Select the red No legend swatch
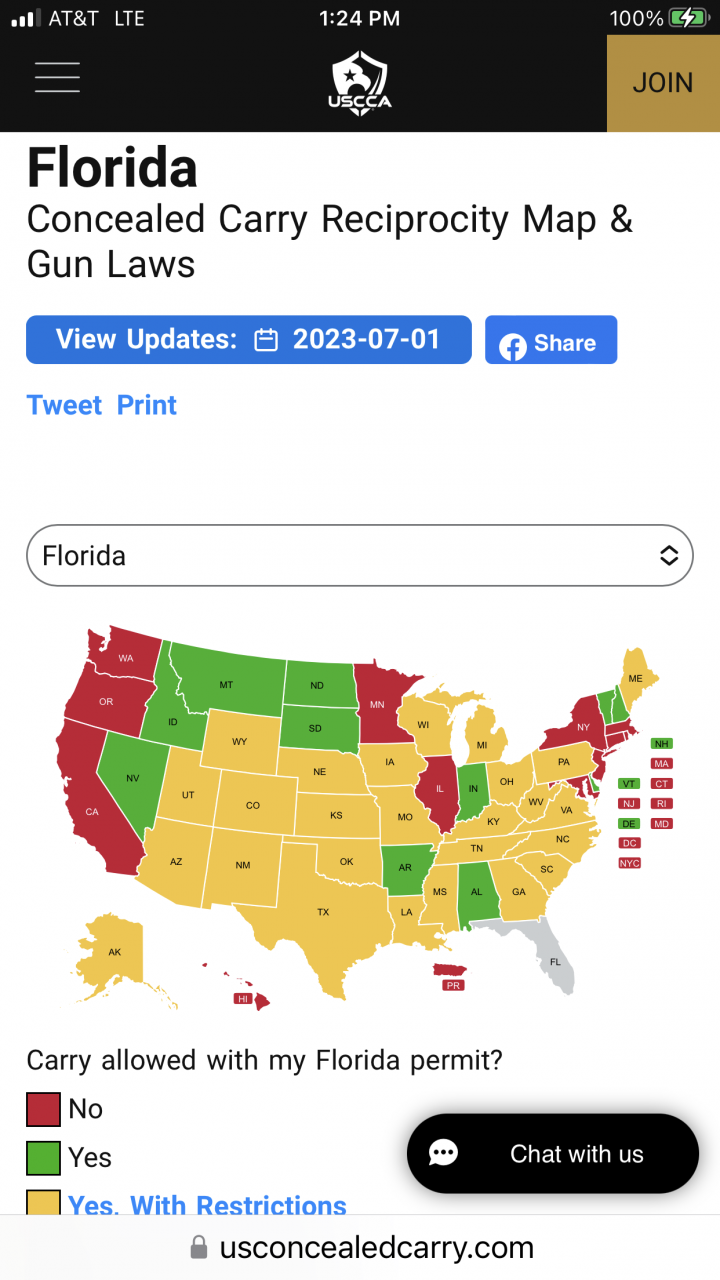The width and height of the screenshot is (720, 1280). pyautogui.click(x=43, y=1109)
